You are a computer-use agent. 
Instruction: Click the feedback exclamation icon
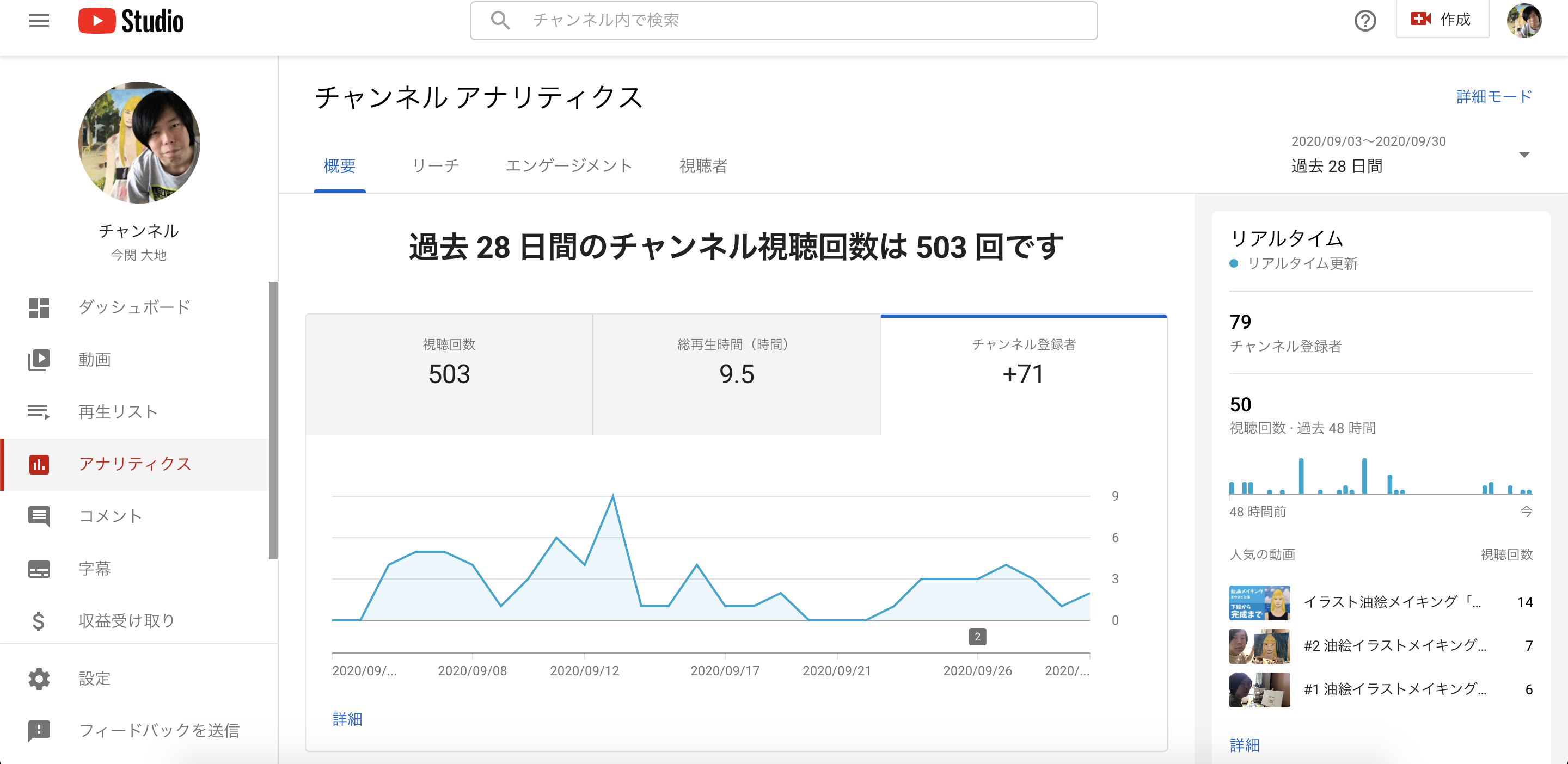(39, 731)
